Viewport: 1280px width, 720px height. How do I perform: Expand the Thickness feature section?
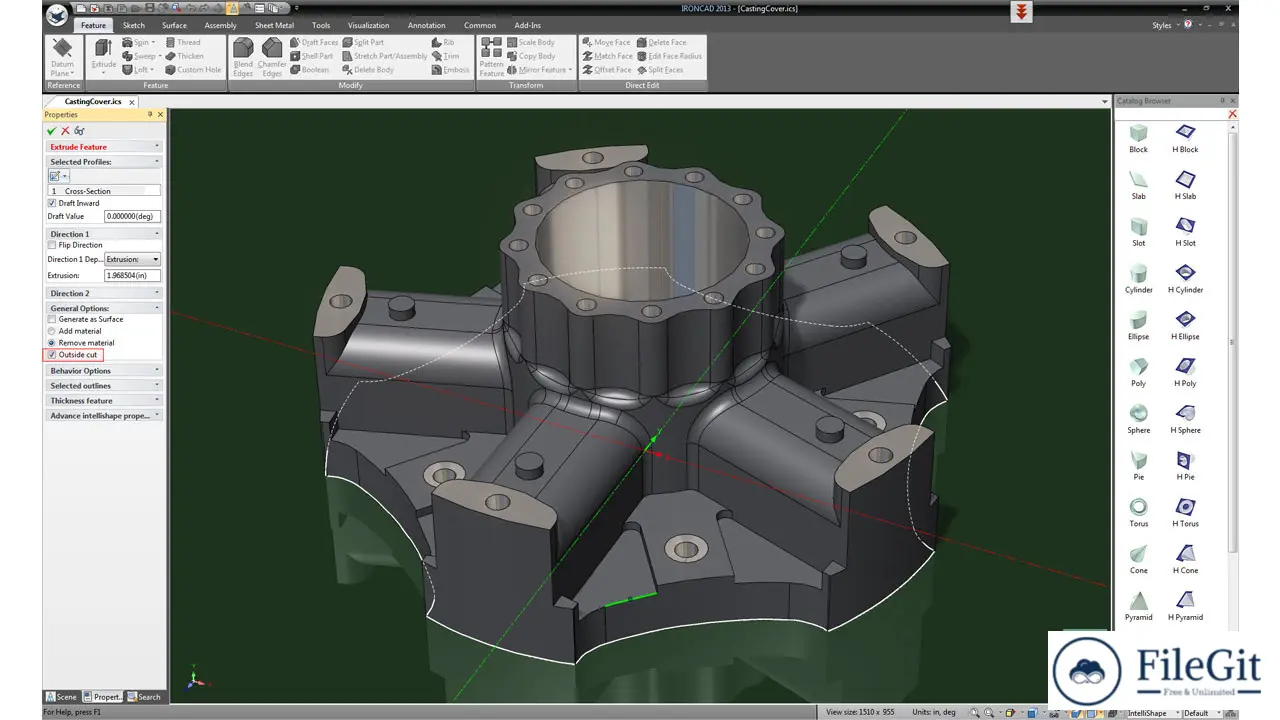pos(104,400)
